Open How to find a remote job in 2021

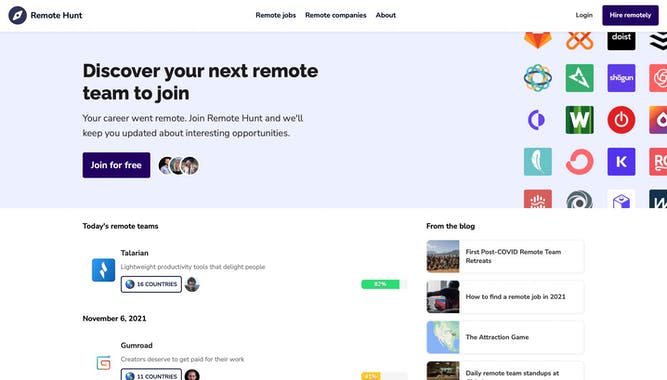tap(505, 297)
